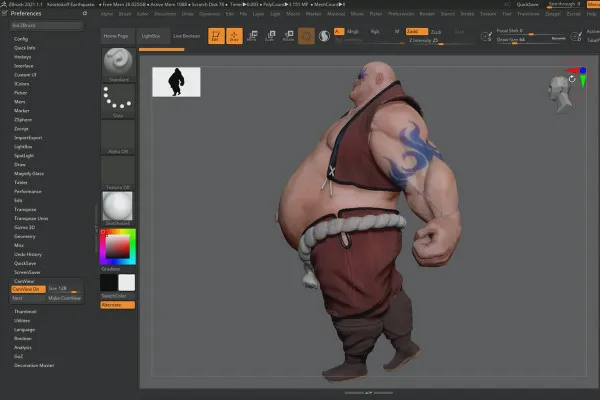Toggle the Rgb button

click(375, 31)
